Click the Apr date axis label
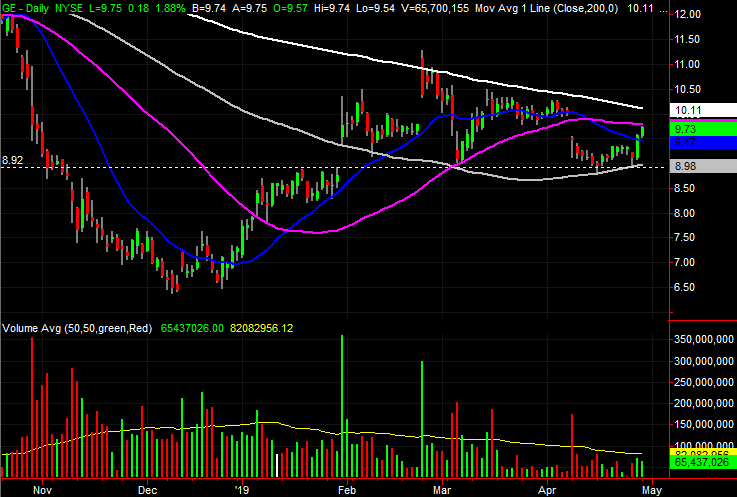Viewport: 737px width, 497px height. point(548,490)
